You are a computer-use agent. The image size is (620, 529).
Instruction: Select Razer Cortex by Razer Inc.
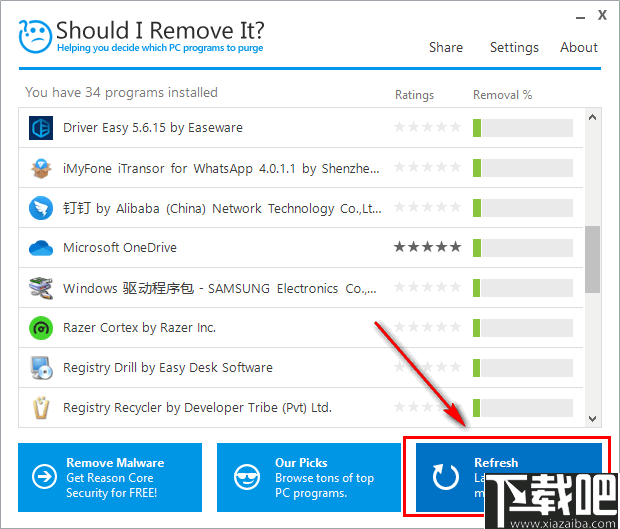pyautogui.click(x=301, y=328)
